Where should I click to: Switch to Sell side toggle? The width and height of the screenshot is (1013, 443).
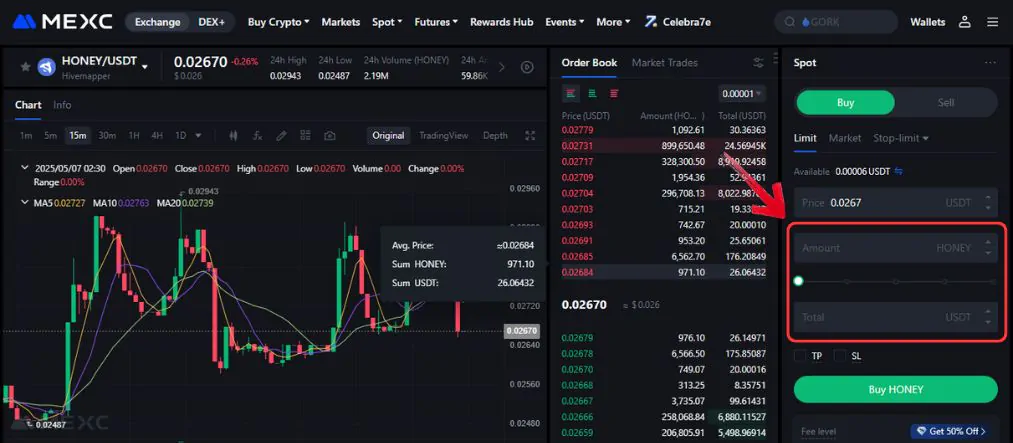coord(946,103)
